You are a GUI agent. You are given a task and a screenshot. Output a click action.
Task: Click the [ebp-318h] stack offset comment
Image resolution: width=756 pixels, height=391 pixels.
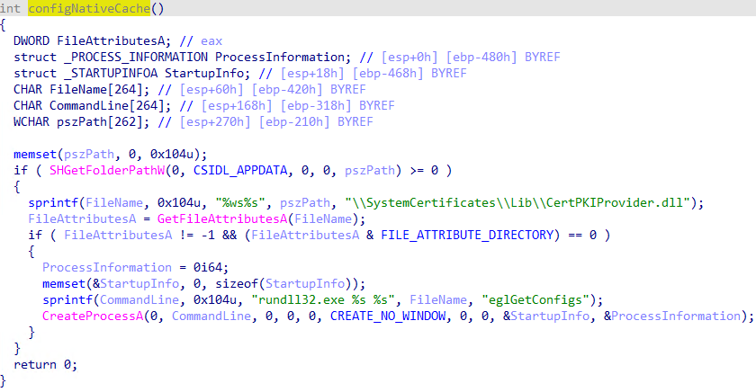pos(317,106)
